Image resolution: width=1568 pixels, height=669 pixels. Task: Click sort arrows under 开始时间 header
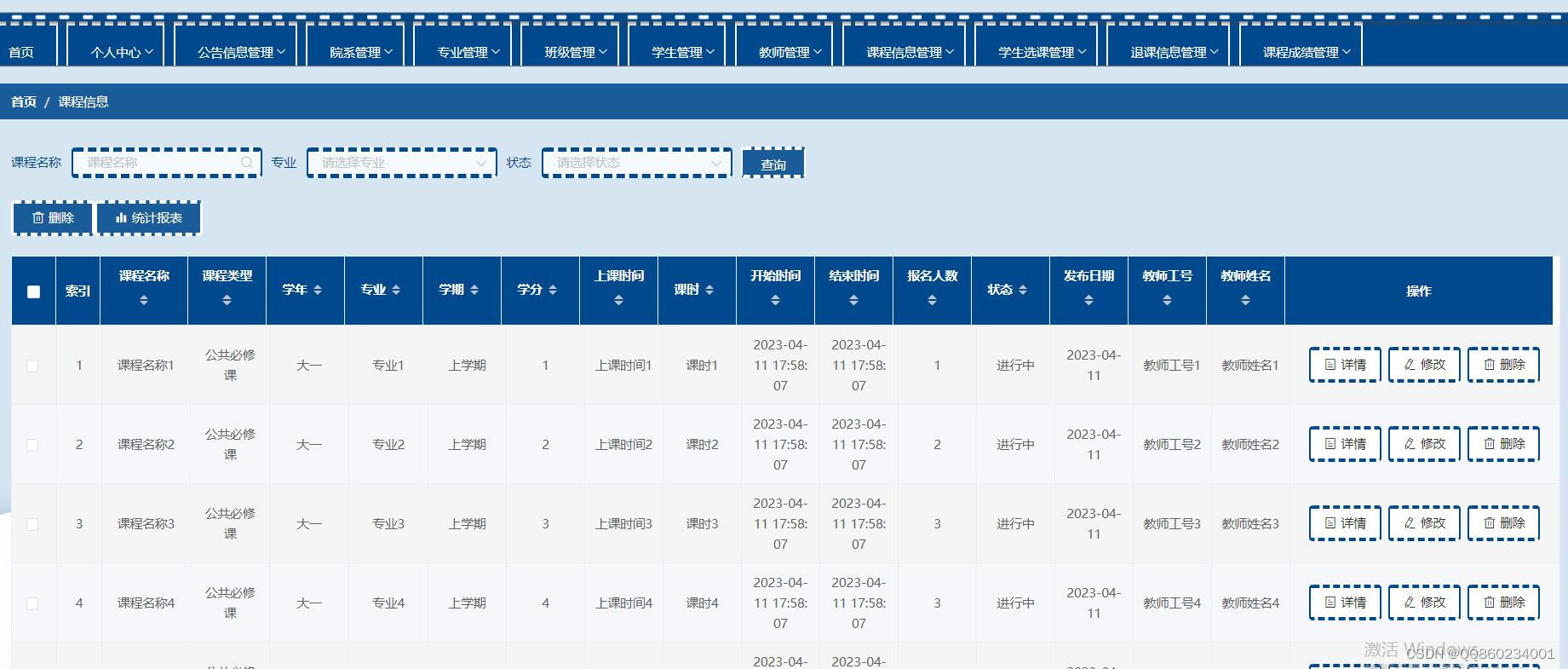(775, 300)
